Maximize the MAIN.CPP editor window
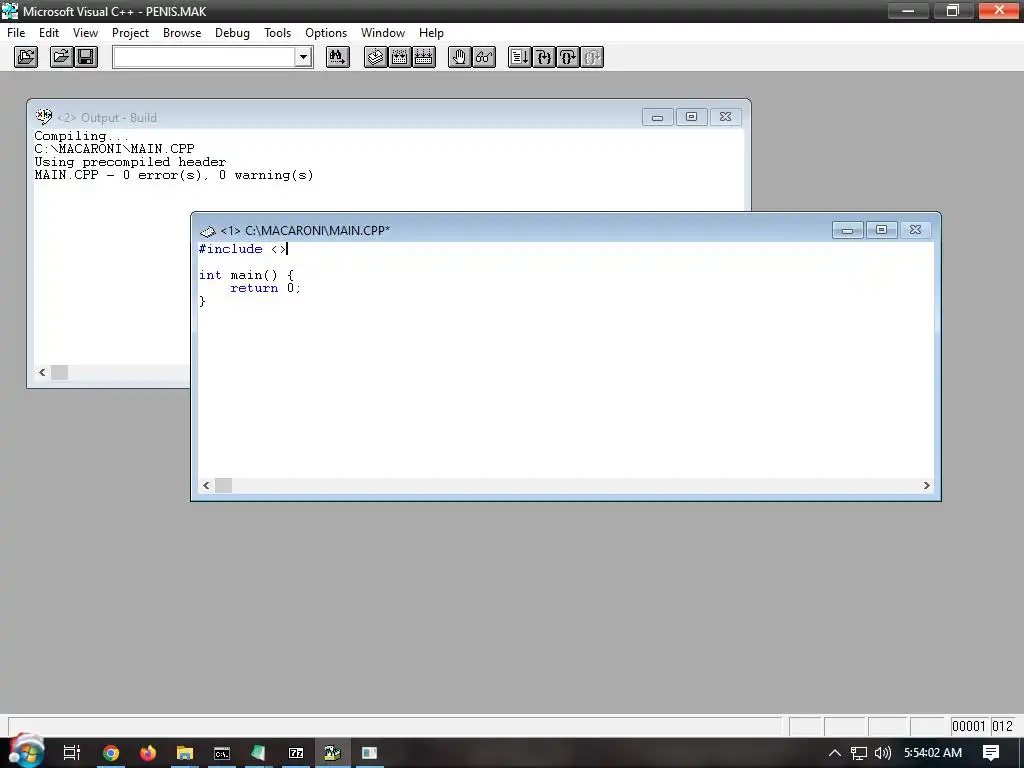Image resolution: width=1024 pixels, height=768 pixels. [881, 230]
